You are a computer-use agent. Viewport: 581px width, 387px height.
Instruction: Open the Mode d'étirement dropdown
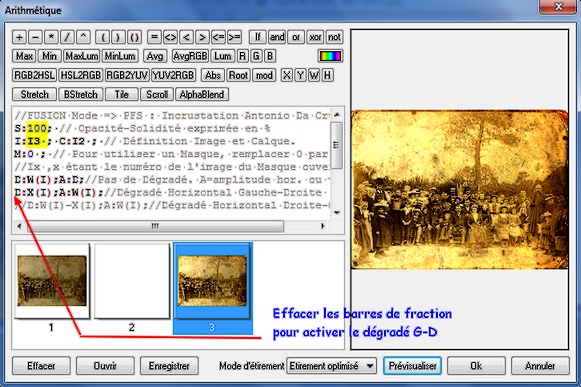332,366
